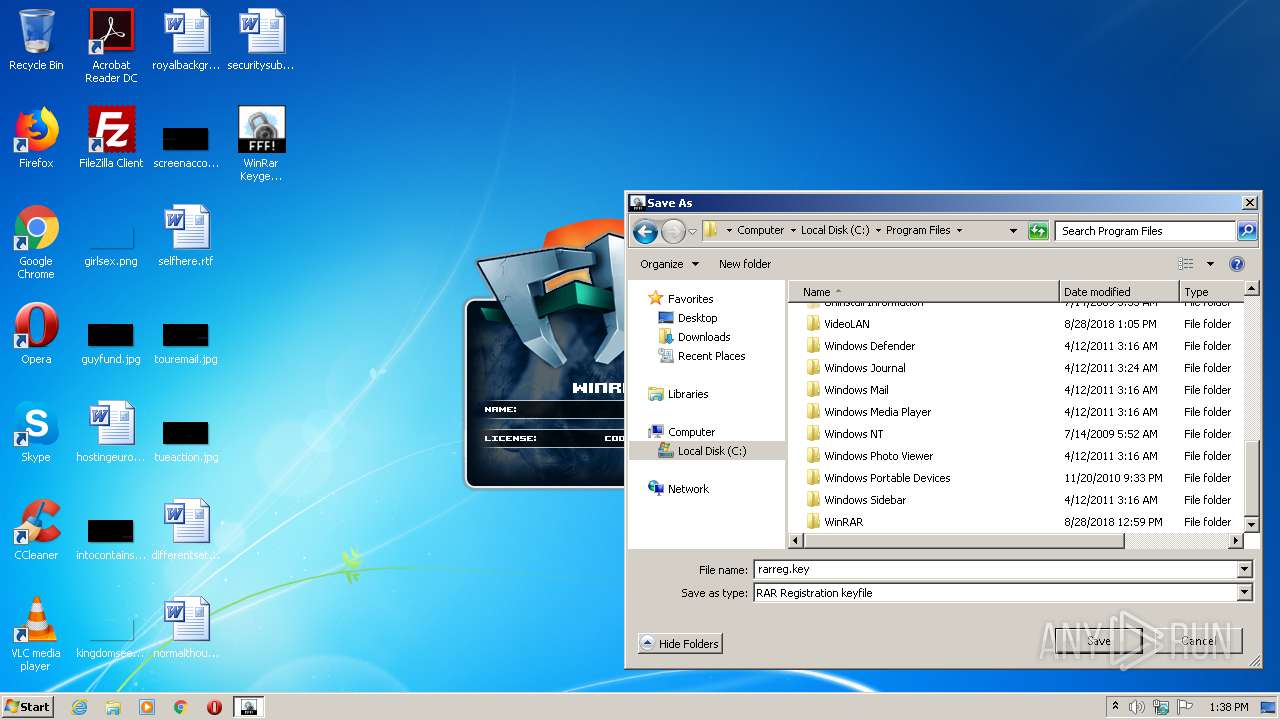Click the Back arrow in Save As
Viewport: 1280px width, 720px height.
pyautogui.click(x=646, y=232)
